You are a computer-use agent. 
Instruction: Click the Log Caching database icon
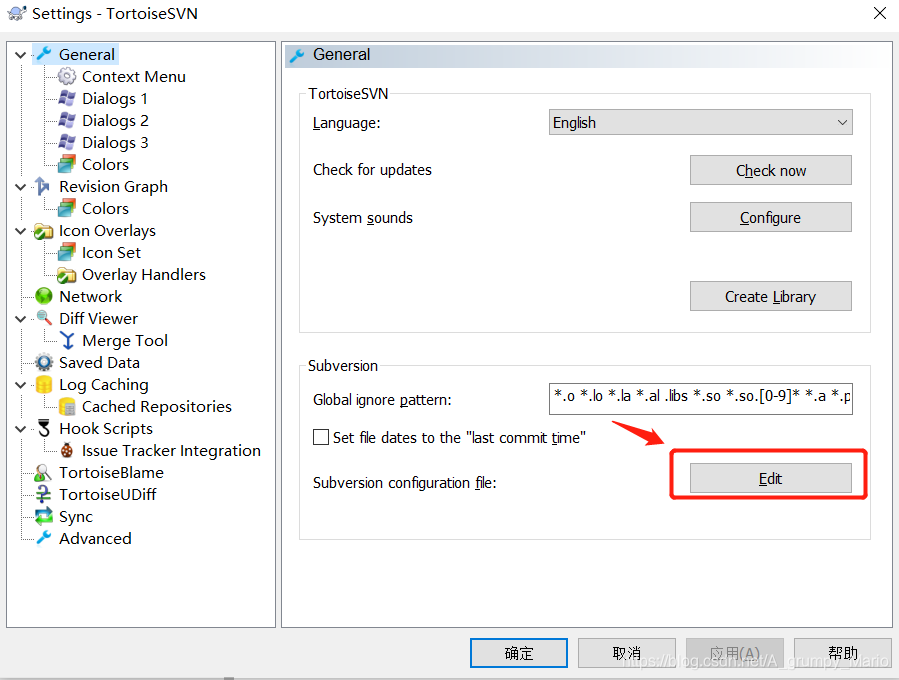click(x=44, y=384)
